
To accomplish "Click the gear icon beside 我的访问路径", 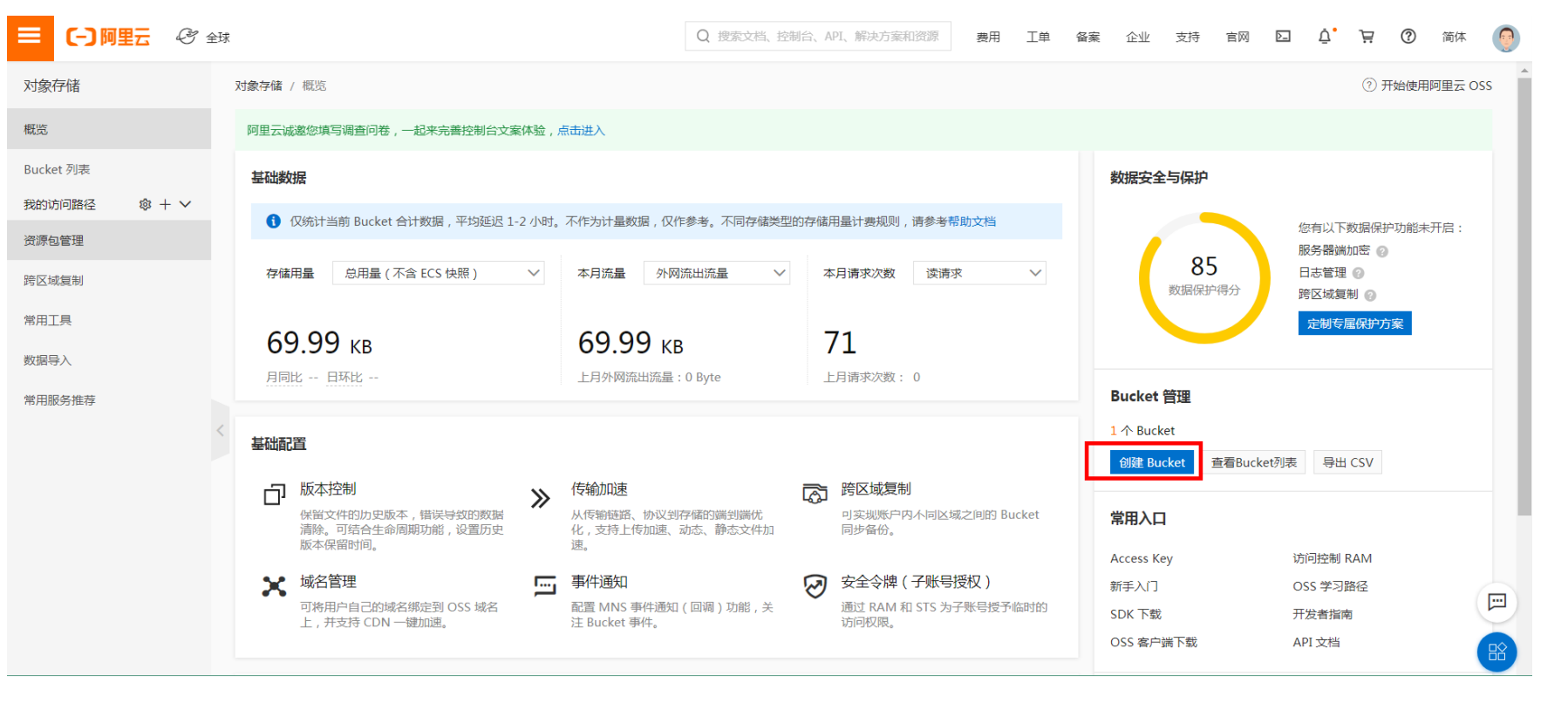I will tap(145, 204).
